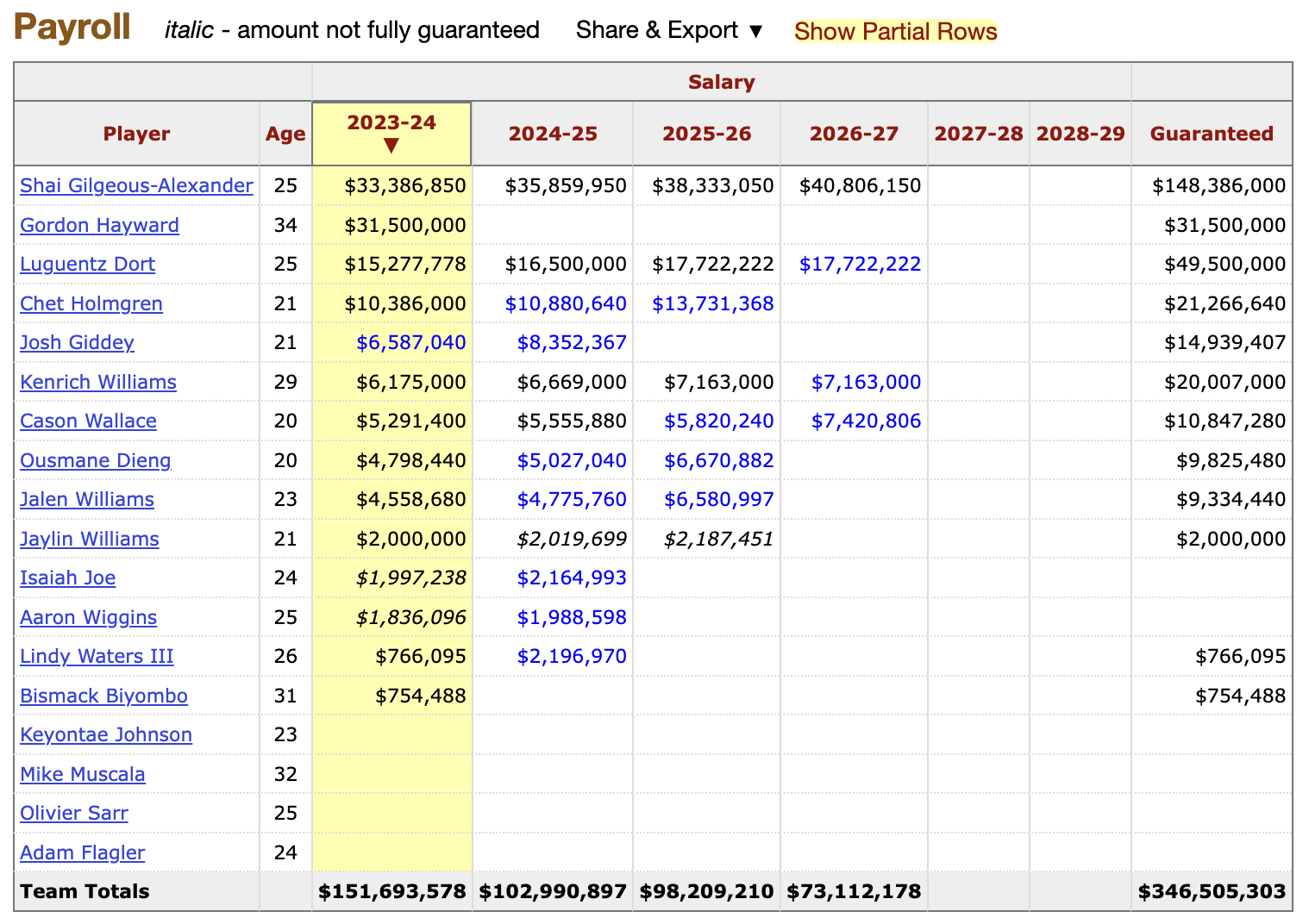Click Dort's guaranteed $49,500,000 value
This screenshot has height=924, width=1309.
1224,264
